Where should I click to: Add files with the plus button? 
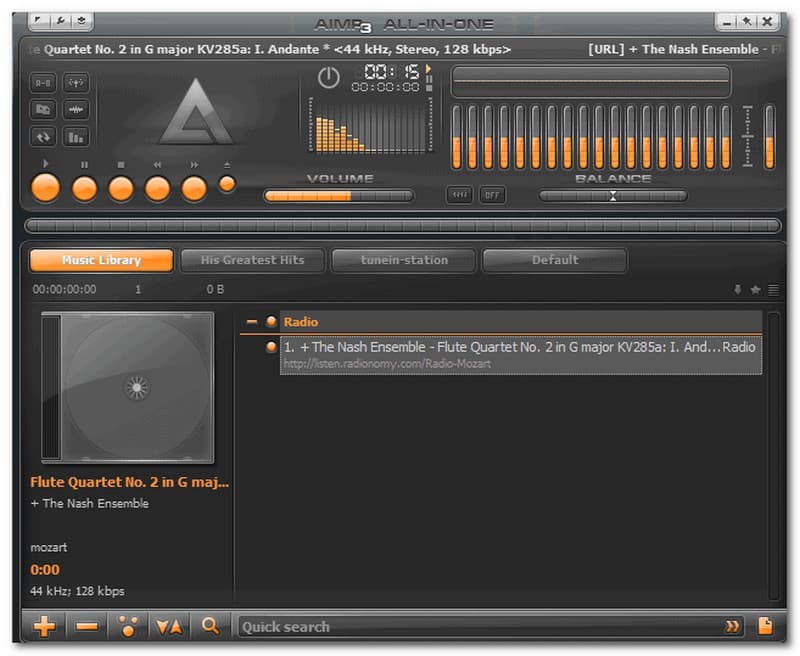point(44,626)
